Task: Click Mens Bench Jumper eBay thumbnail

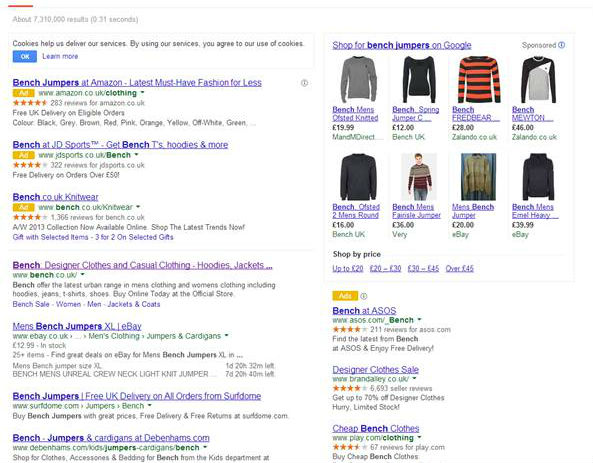Action: (478, 177)
